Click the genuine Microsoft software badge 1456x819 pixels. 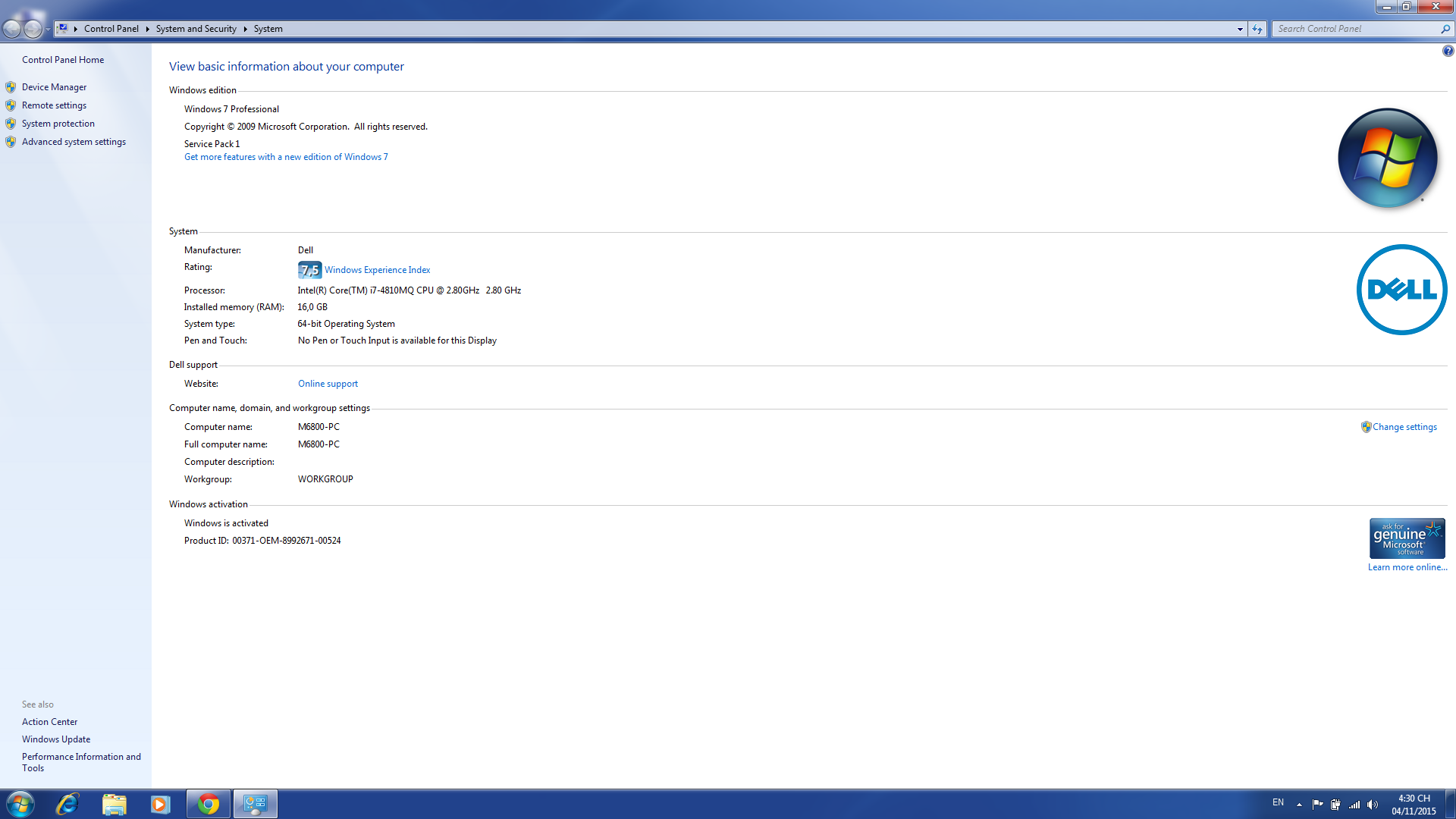[x=1407, y=538]
